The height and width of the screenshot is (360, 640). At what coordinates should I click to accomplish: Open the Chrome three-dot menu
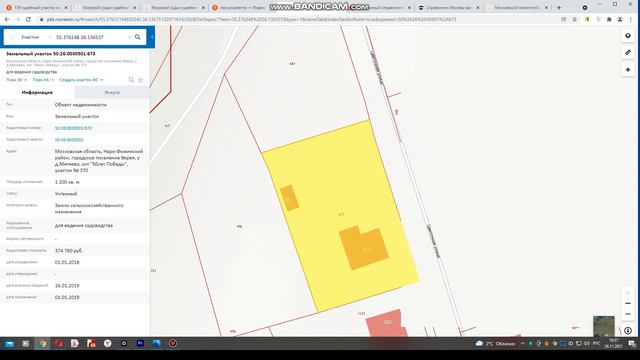(631, 19)
